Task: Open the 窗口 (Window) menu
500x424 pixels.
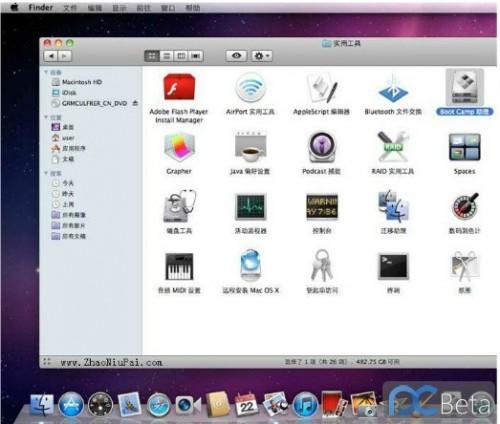Action: pyautogui.click(x=168, y=8)
